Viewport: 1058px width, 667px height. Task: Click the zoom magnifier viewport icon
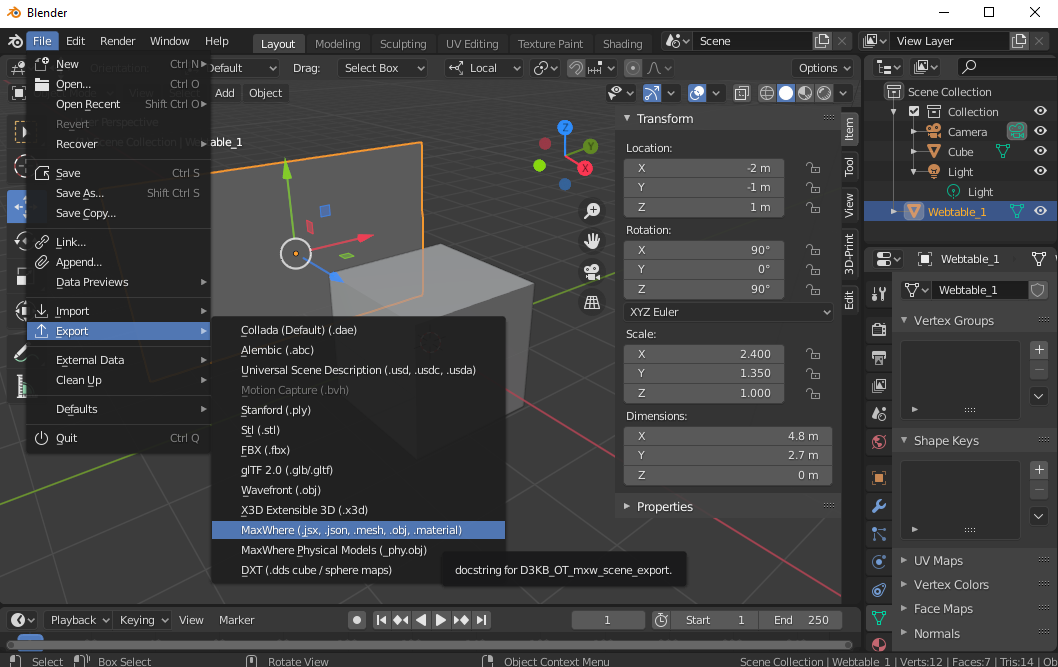592,210
